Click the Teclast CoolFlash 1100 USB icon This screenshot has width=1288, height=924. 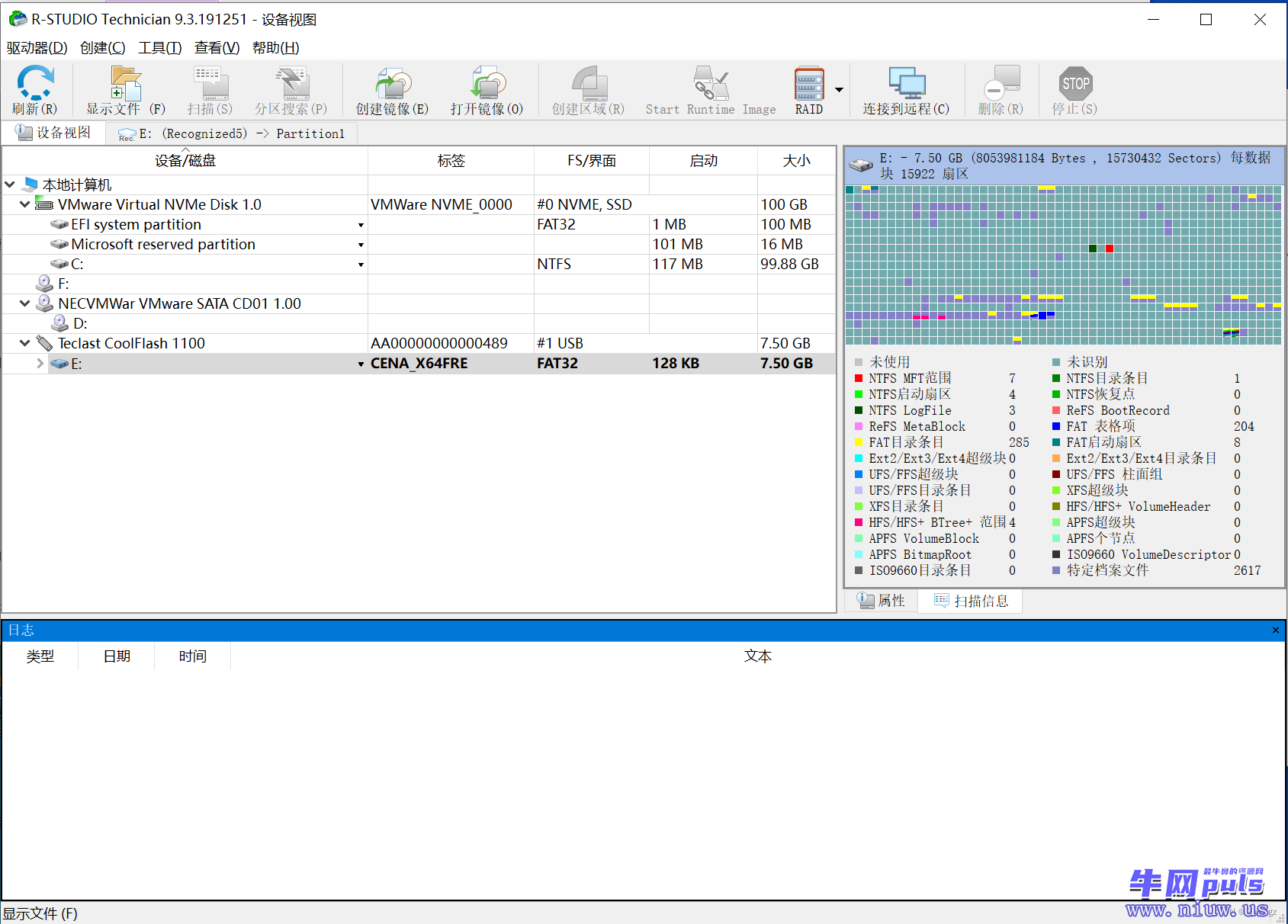[x=45, y=343]
